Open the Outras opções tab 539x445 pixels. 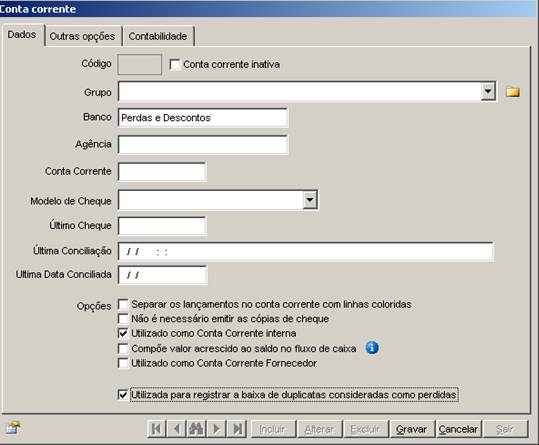coord(82,36)
